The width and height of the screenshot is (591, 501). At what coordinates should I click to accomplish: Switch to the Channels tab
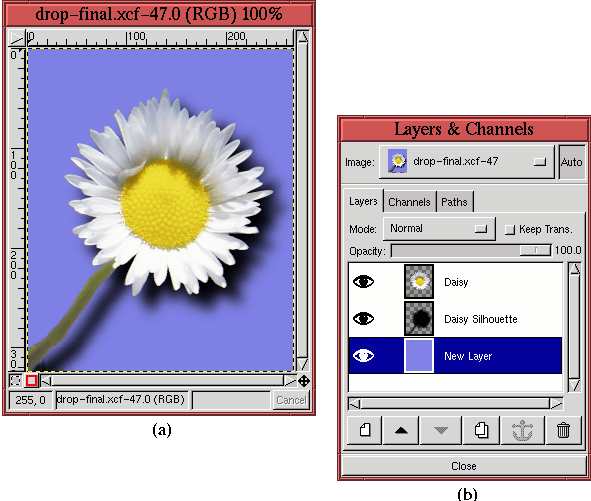(x=409, y=202)
